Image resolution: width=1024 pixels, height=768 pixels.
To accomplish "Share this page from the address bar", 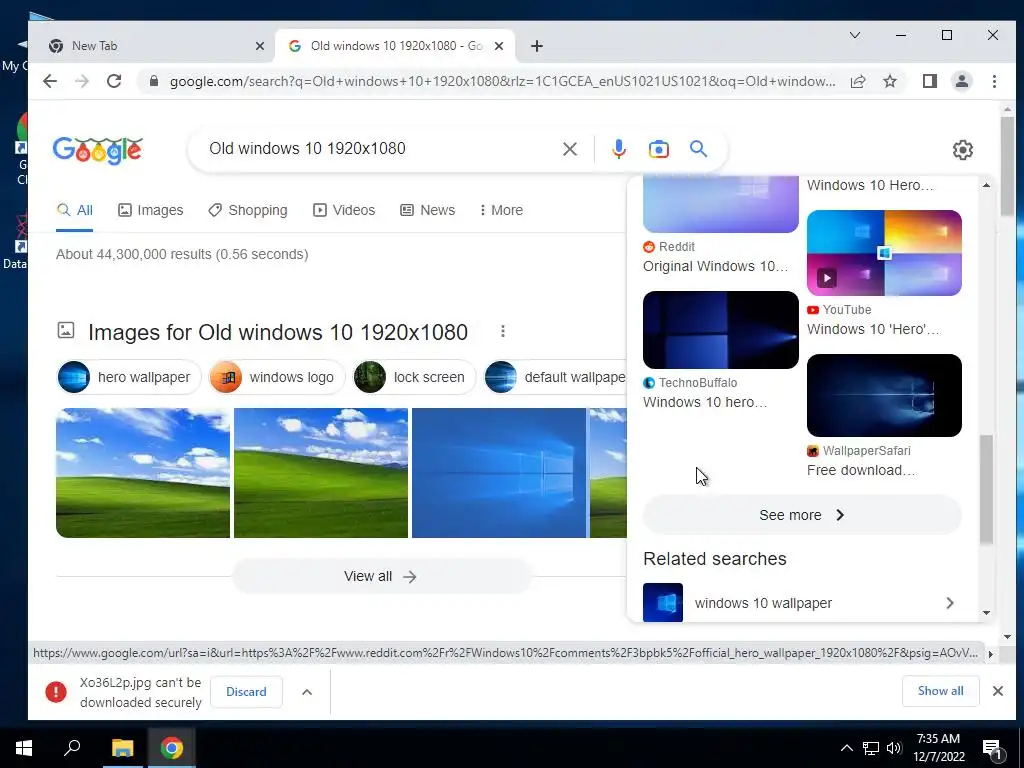I will 858,81.
